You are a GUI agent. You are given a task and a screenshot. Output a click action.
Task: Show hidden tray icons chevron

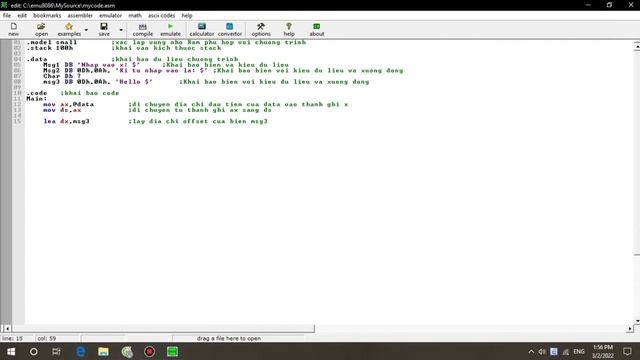pos(531,351)
